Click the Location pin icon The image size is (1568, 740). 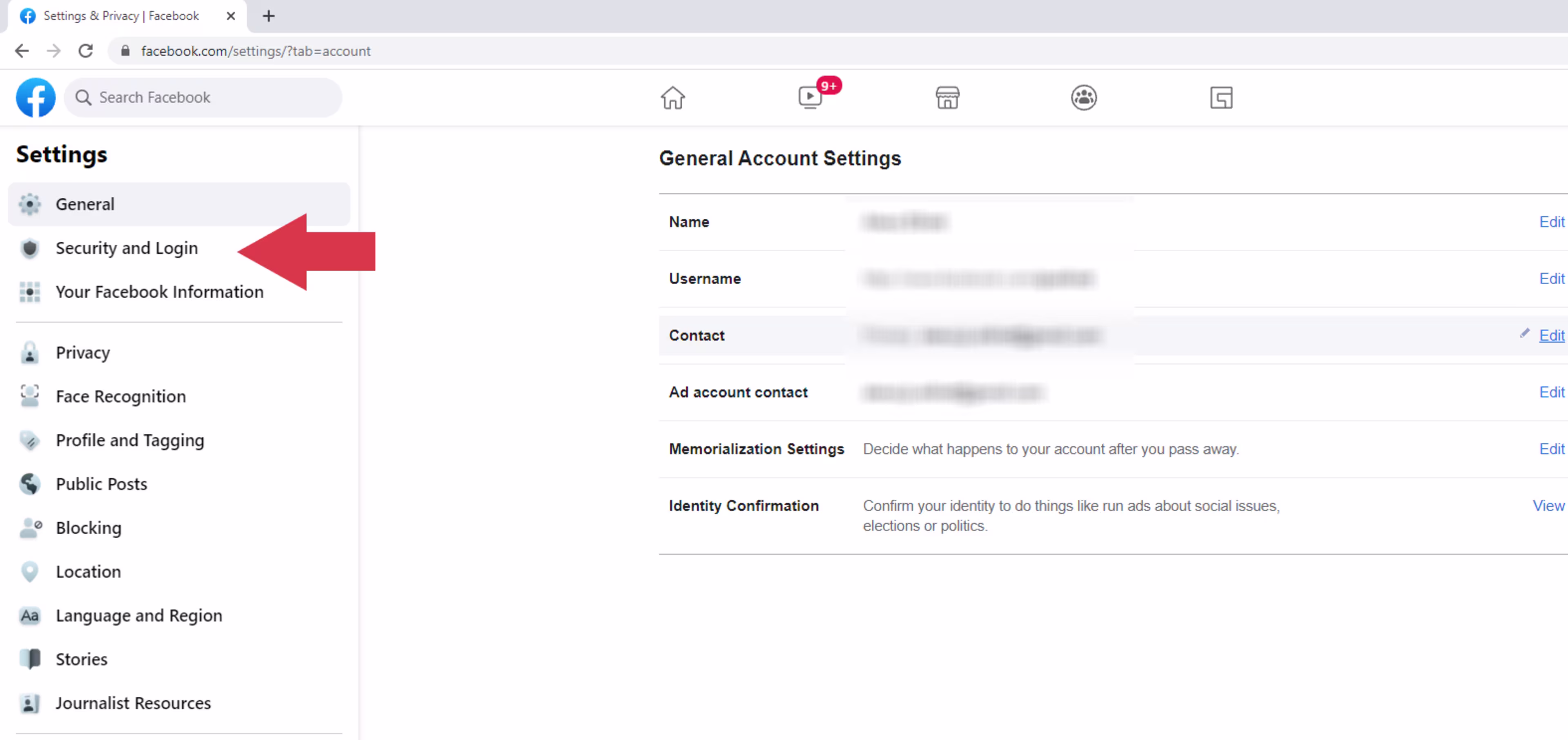tap(29, 571)
